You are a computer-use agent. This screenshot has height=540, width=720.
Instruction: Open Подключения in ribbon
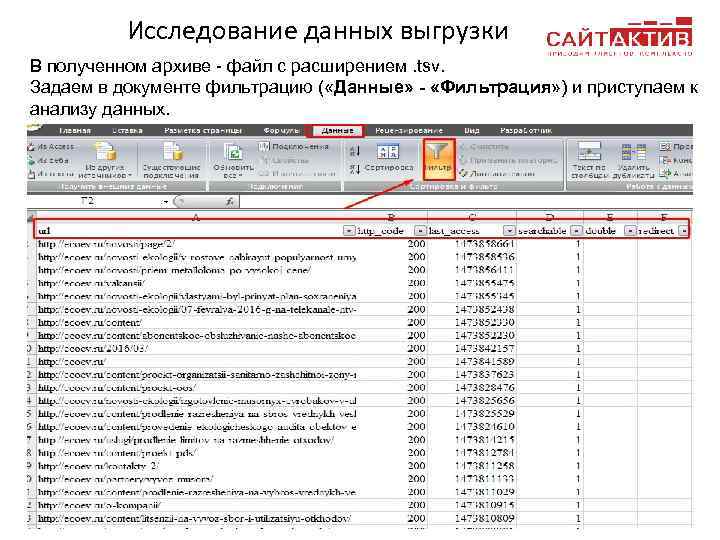point(294,146)
